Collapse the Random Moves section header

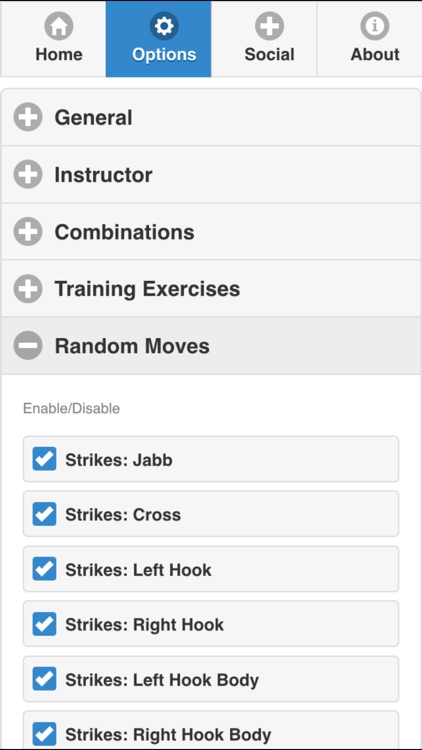211,345
